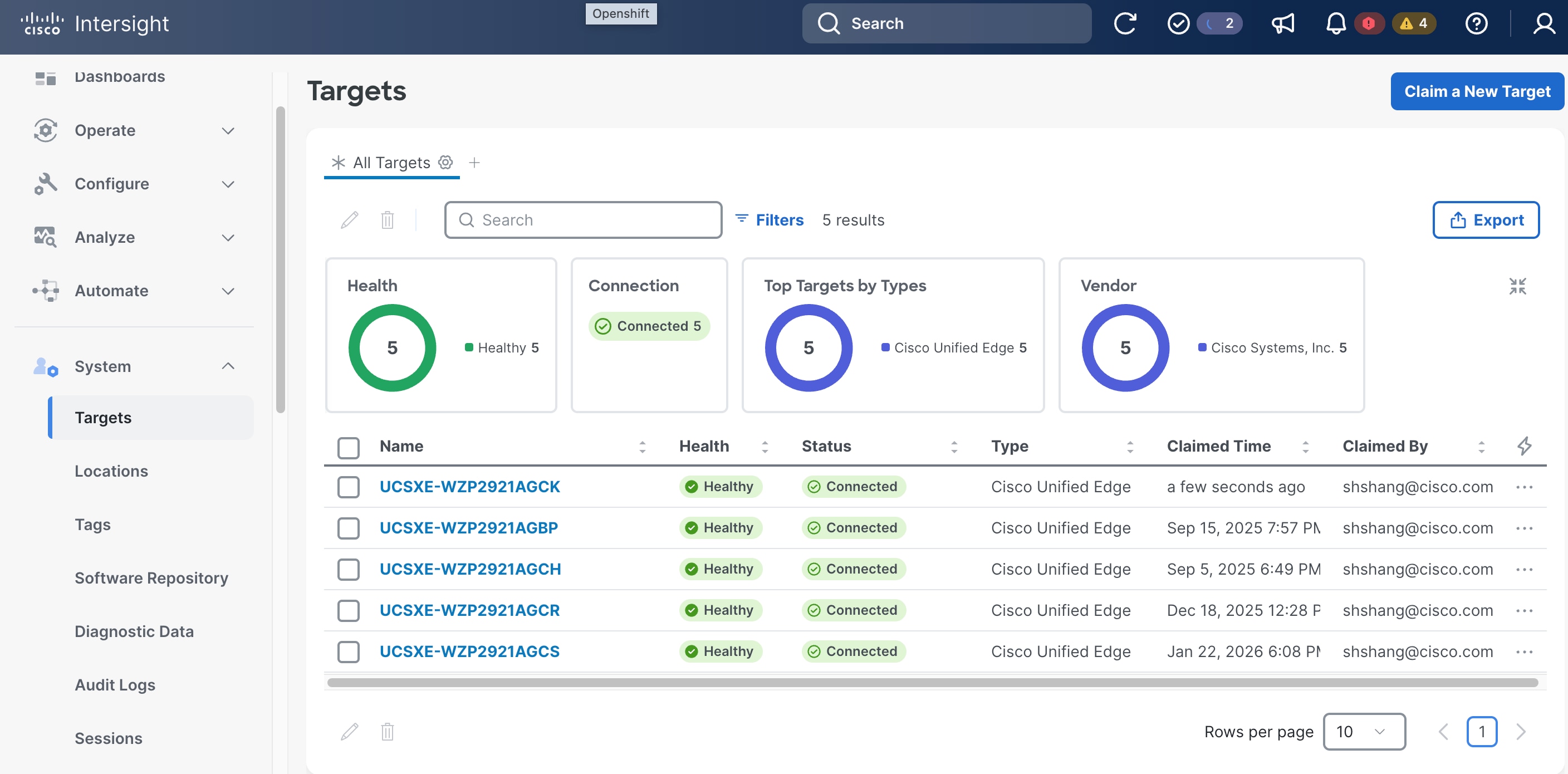Sort table by Status column
Image resolution: width=1568 pixels, height=774 pixels.
pos(954,447)
